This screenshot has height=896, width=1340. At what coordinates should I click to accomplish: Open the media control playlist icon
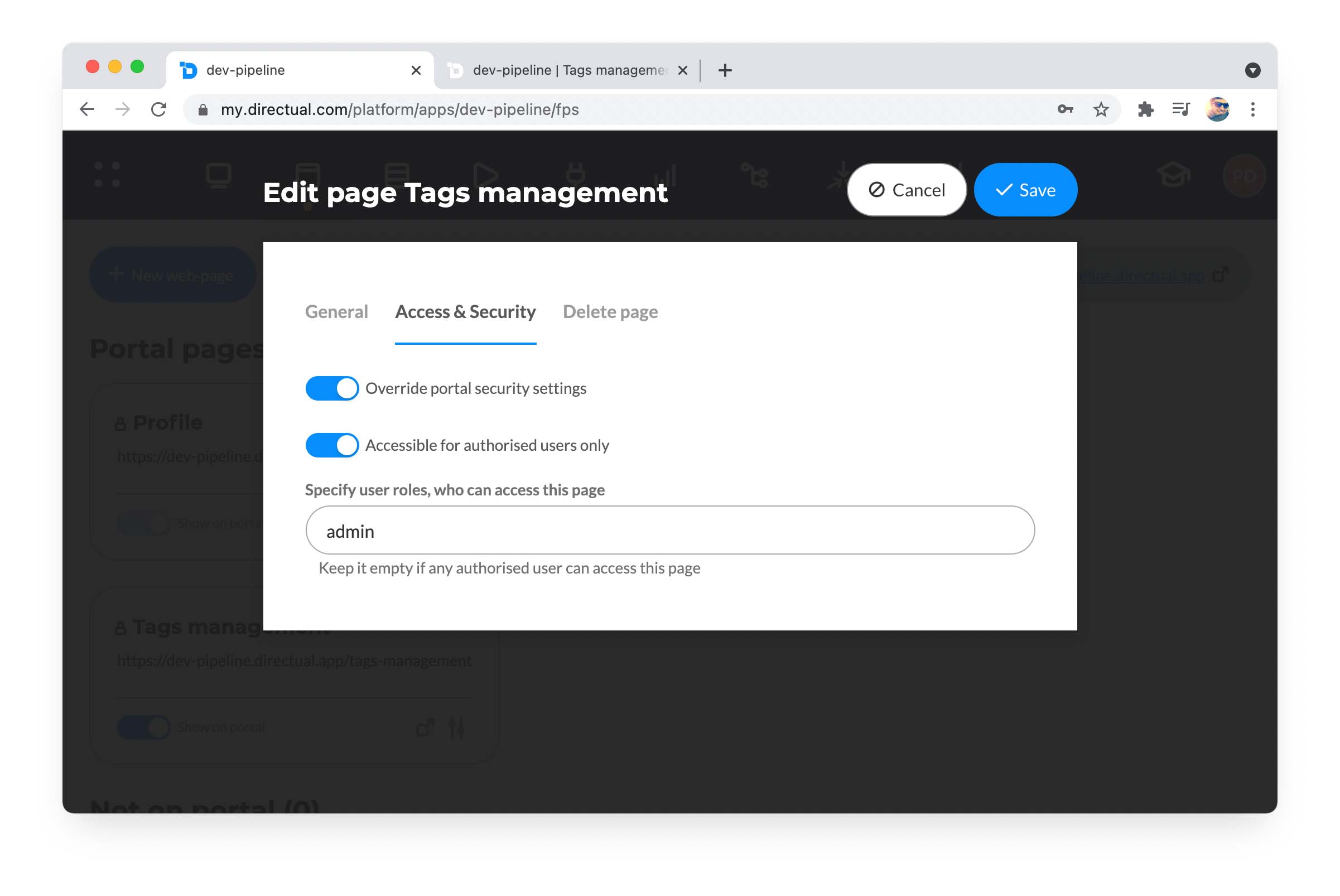[1180, 109]
